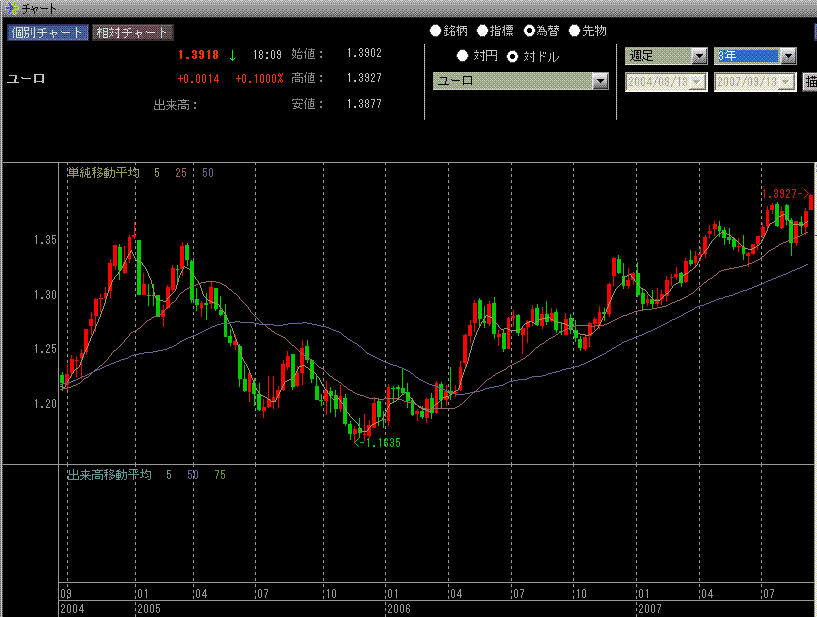Click the 1.1635 low price marker
Screen dimensions: 817x617
[x=379, y=442]
